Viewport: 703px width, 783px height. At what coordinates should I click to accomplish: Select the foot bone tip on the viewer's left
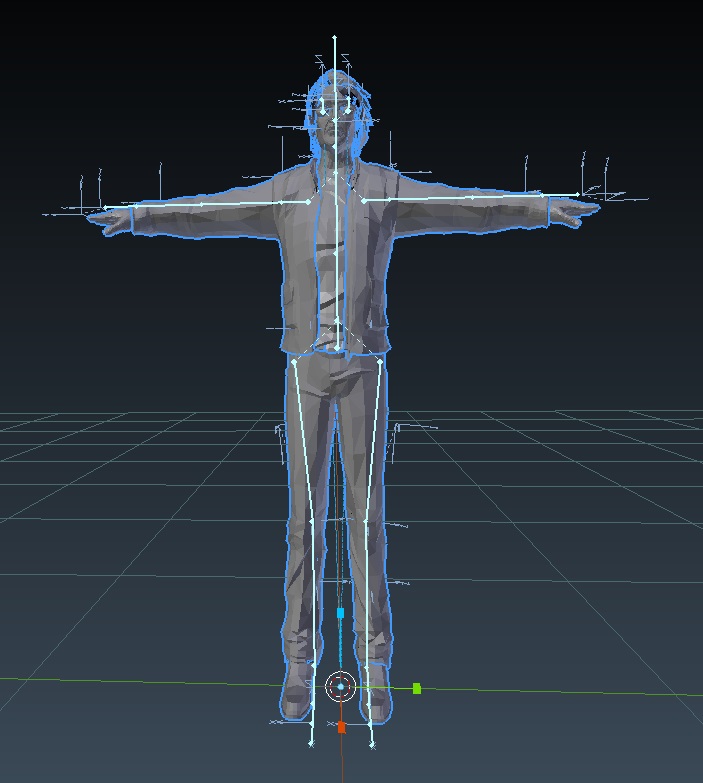[311, 744]
